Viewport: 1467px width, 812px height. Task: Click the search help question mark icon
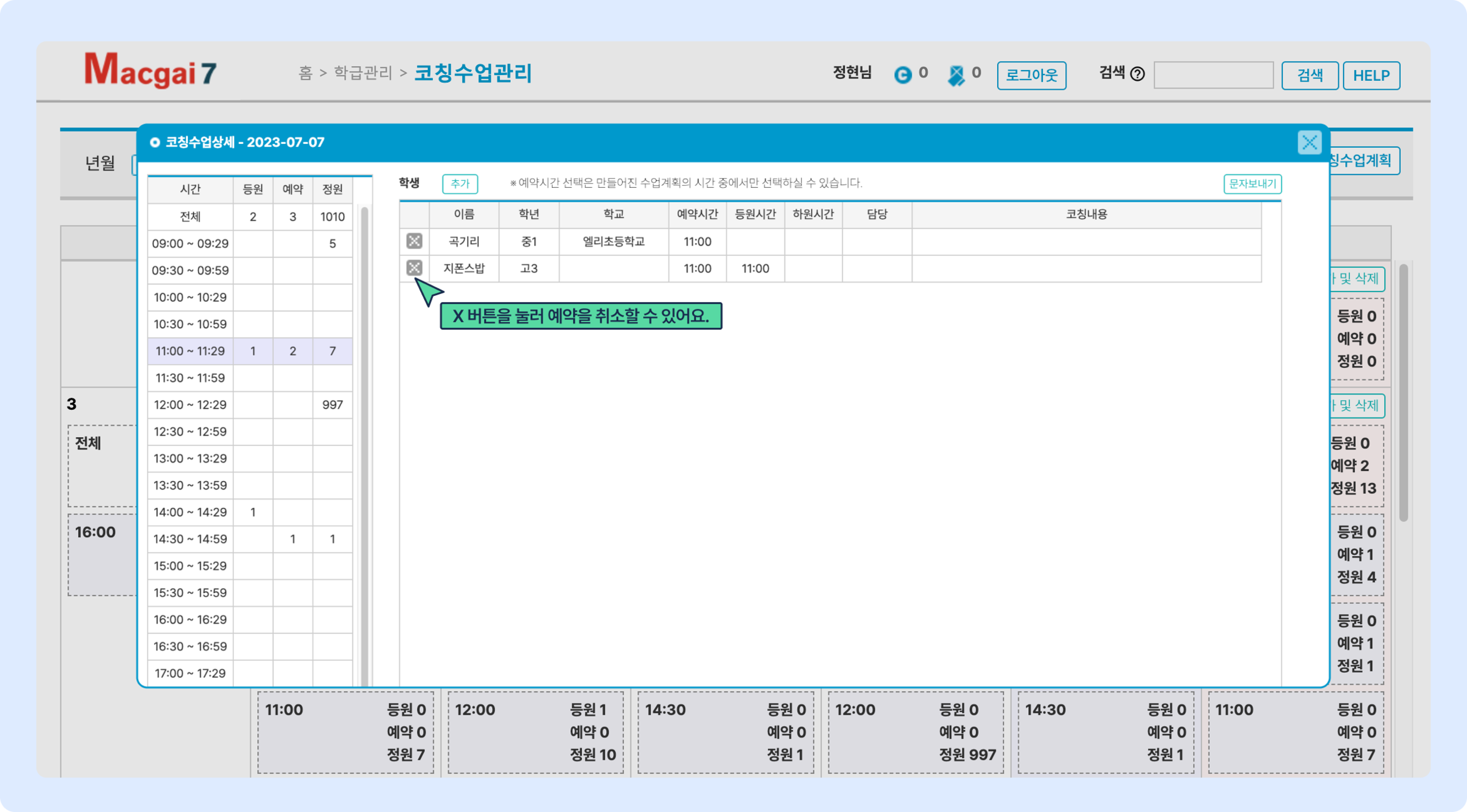tap(1137, 74)
